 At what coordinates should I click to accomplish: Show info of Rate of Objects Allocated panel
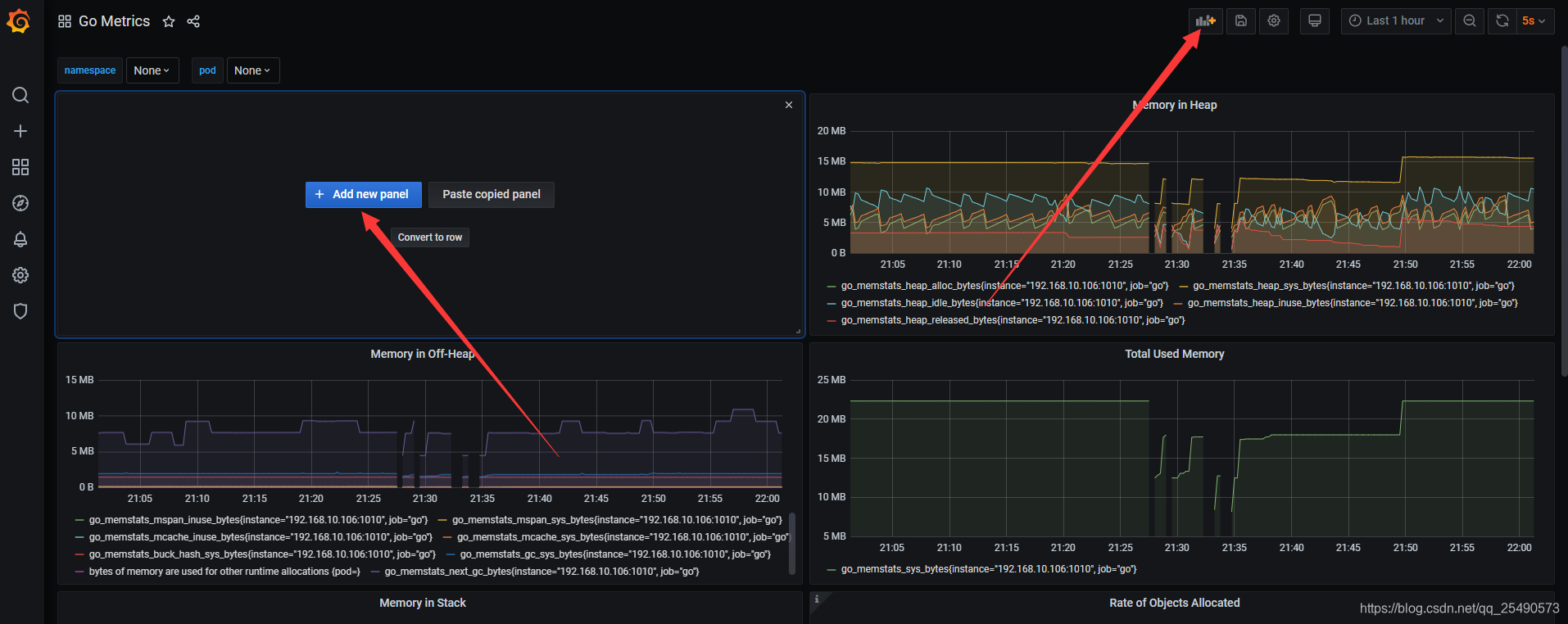[817, 599]
